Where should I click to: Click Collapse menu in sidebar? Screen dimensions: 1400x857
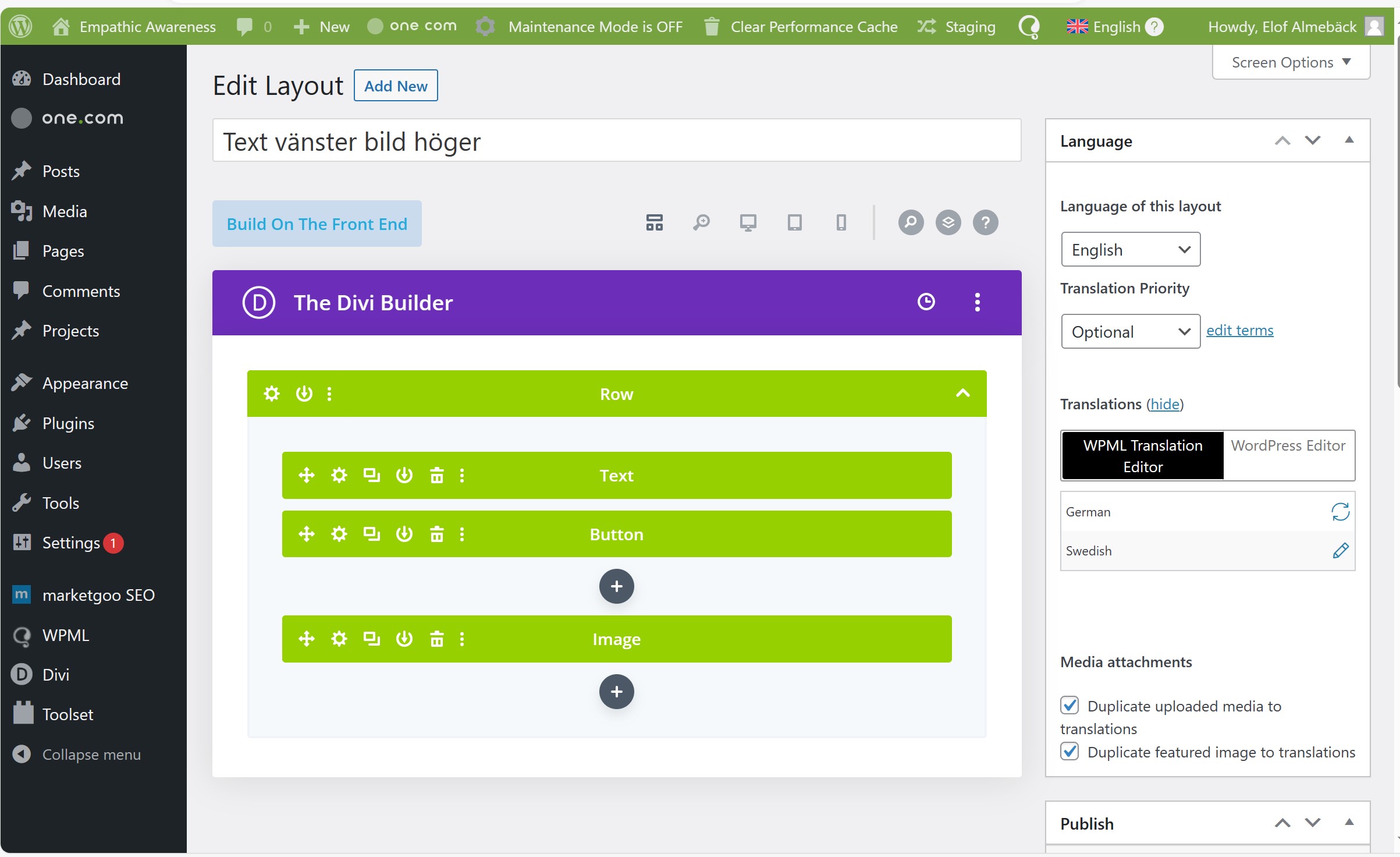click(76, 754)
